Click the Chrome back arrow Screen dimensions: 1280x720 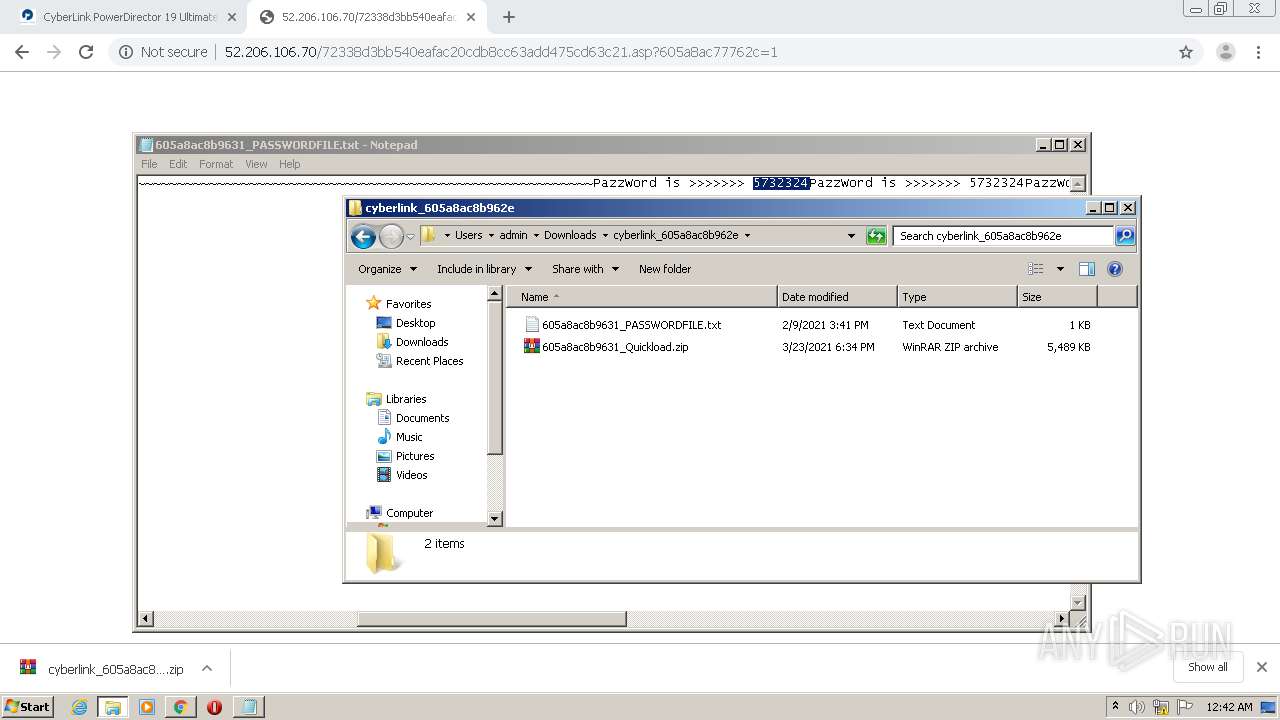(22, 52)
